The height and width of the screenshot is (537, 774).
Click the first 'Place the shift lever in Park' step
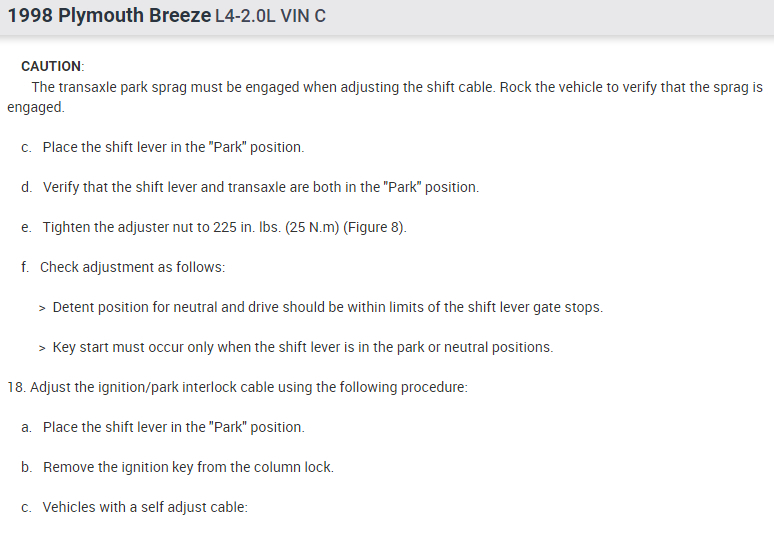click(173, 147)
